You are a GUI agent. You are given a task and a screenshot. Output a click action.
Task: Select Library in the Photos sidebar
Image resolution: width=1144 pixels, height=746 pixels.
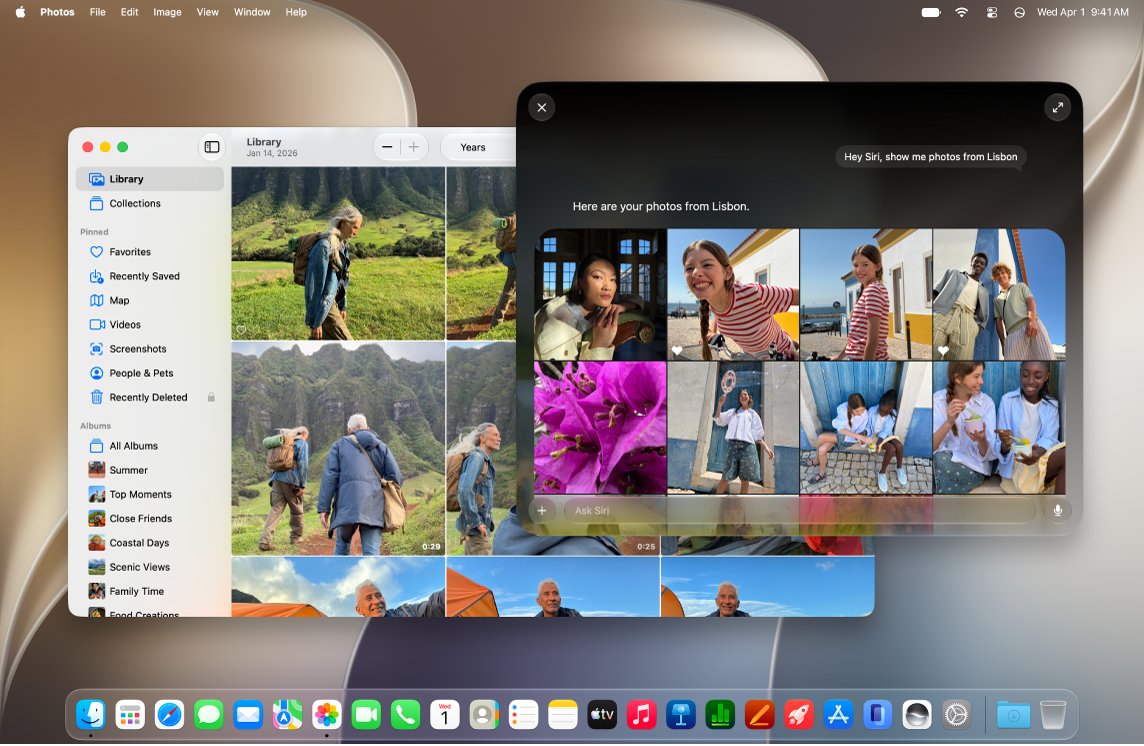coord(150,179)
